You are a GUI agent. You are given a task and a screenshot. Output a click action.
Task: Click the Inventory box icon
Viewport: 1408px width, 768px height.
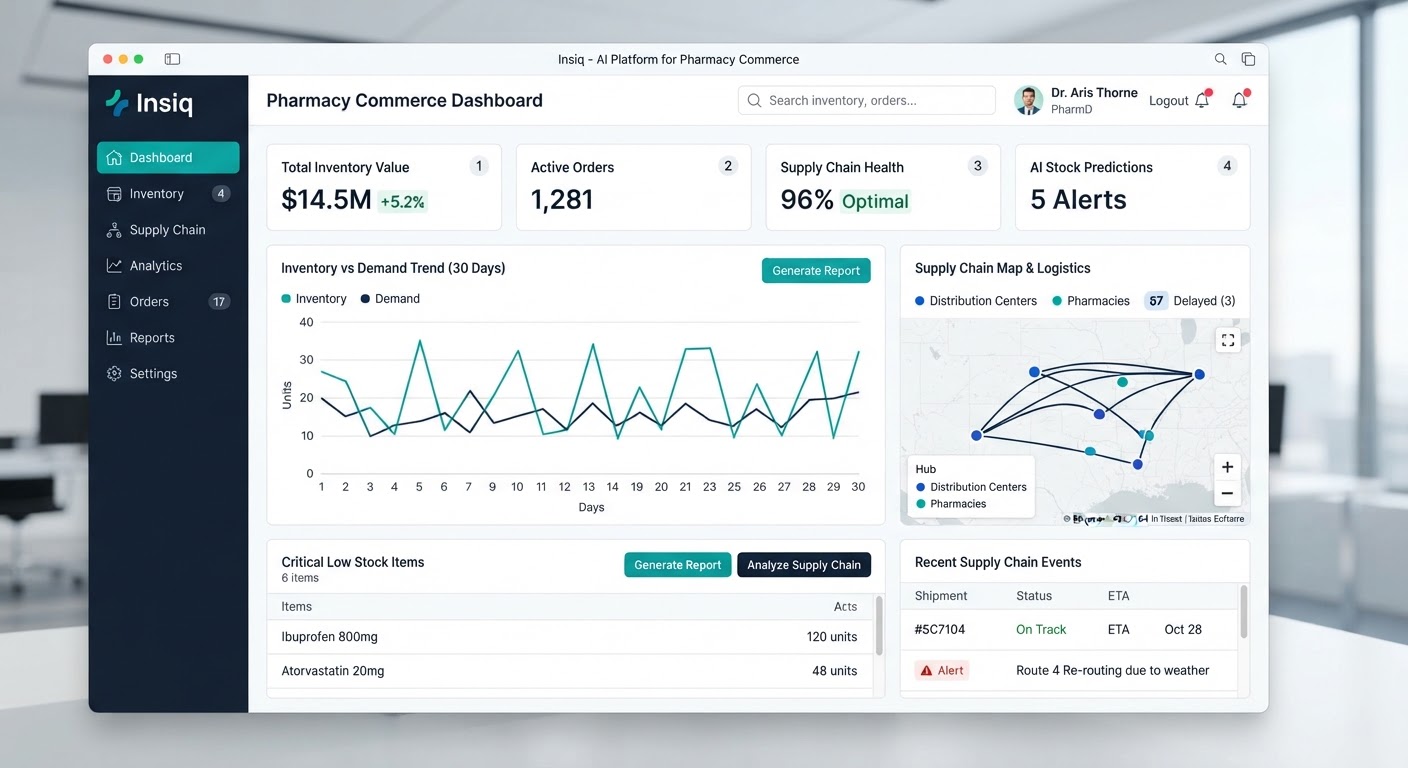[x=114, y=194]
